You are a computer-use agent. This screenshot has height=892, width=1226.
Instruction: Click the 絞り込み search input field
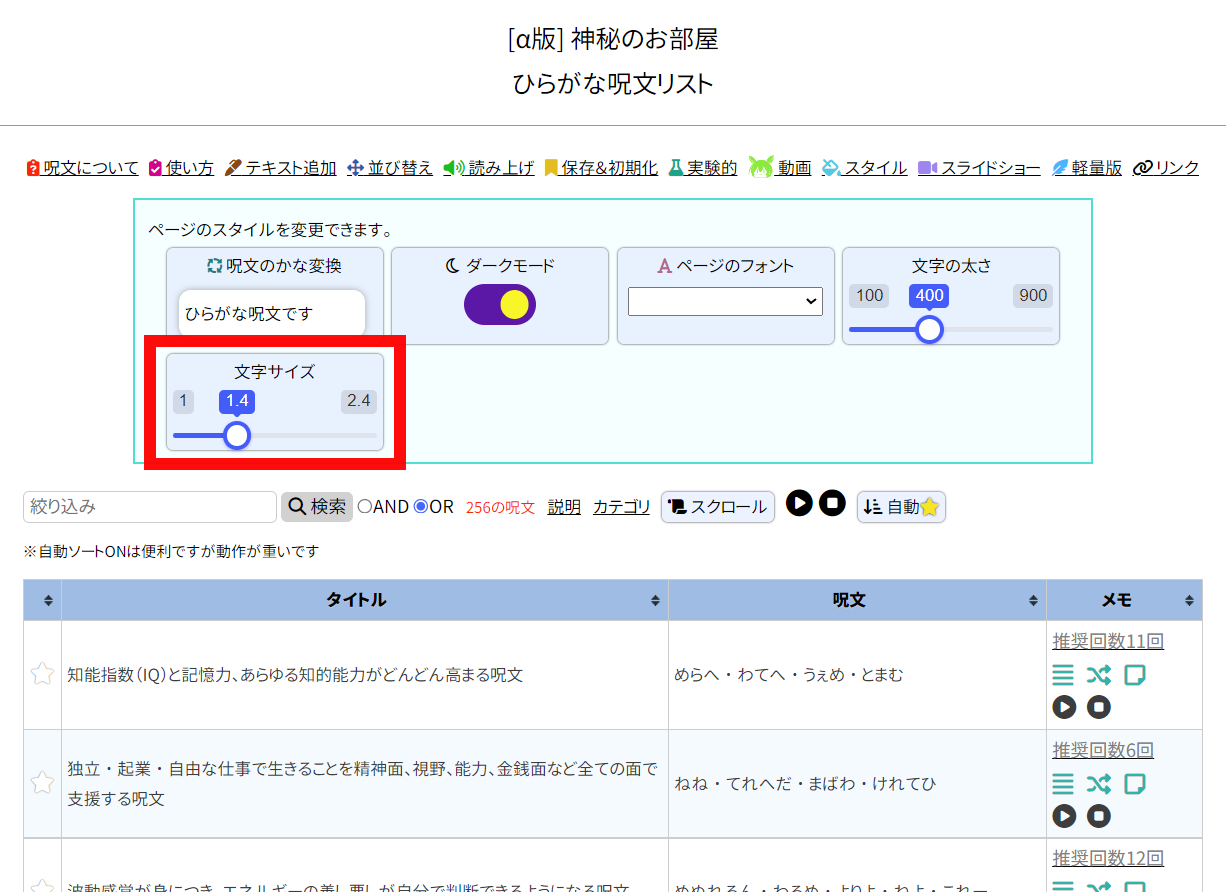(150, 507)
